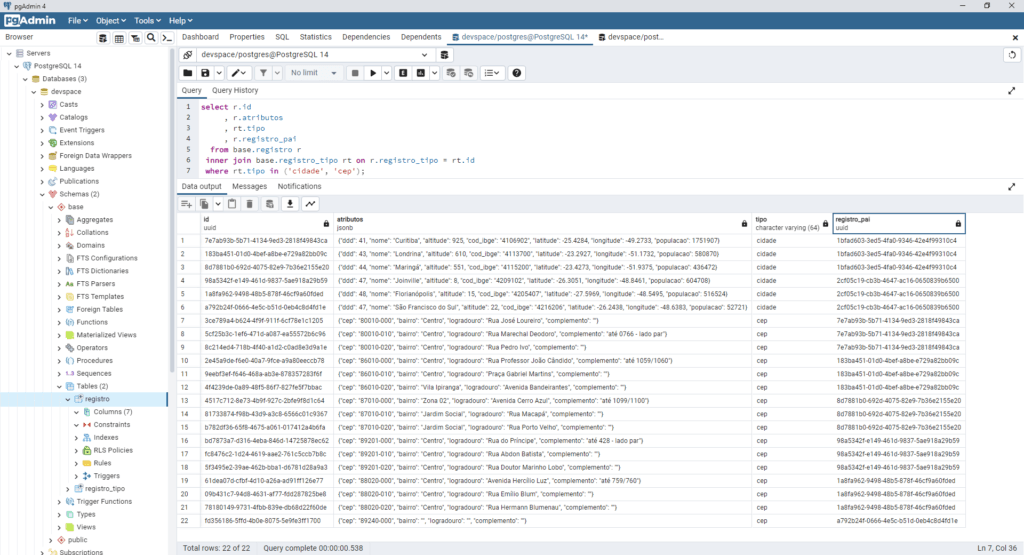Expand the Functions tree node
Viewport: 1024px width, 555px height.
tap(59, 323)
